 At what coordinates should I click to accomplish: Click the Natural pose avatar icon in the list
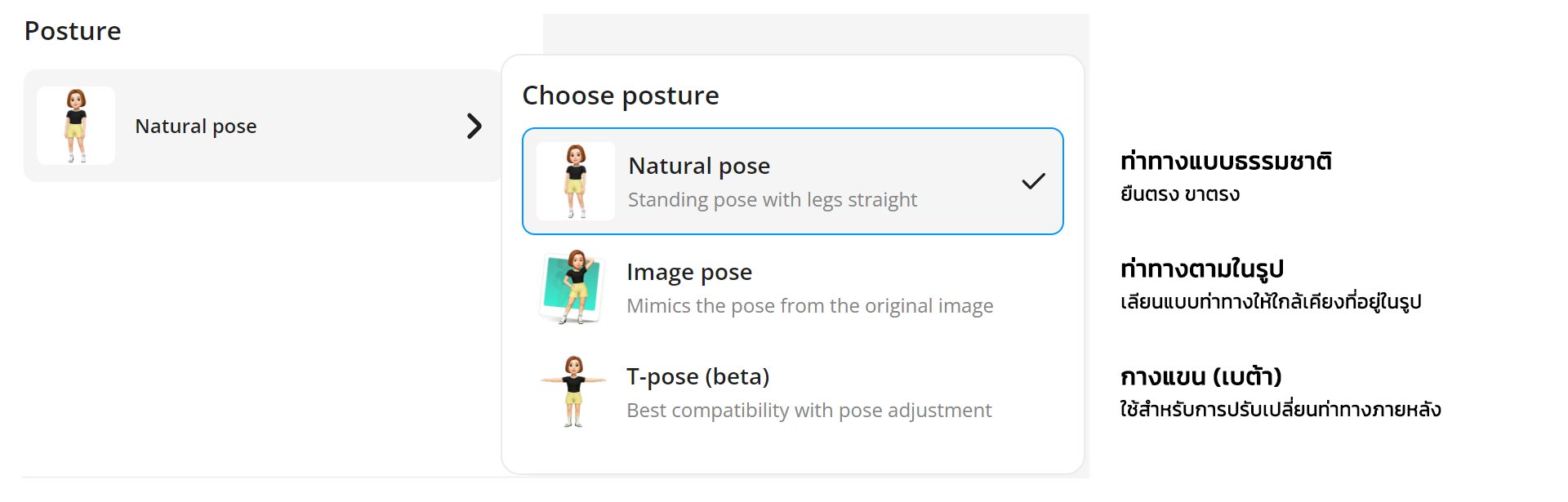pos(576,181)
